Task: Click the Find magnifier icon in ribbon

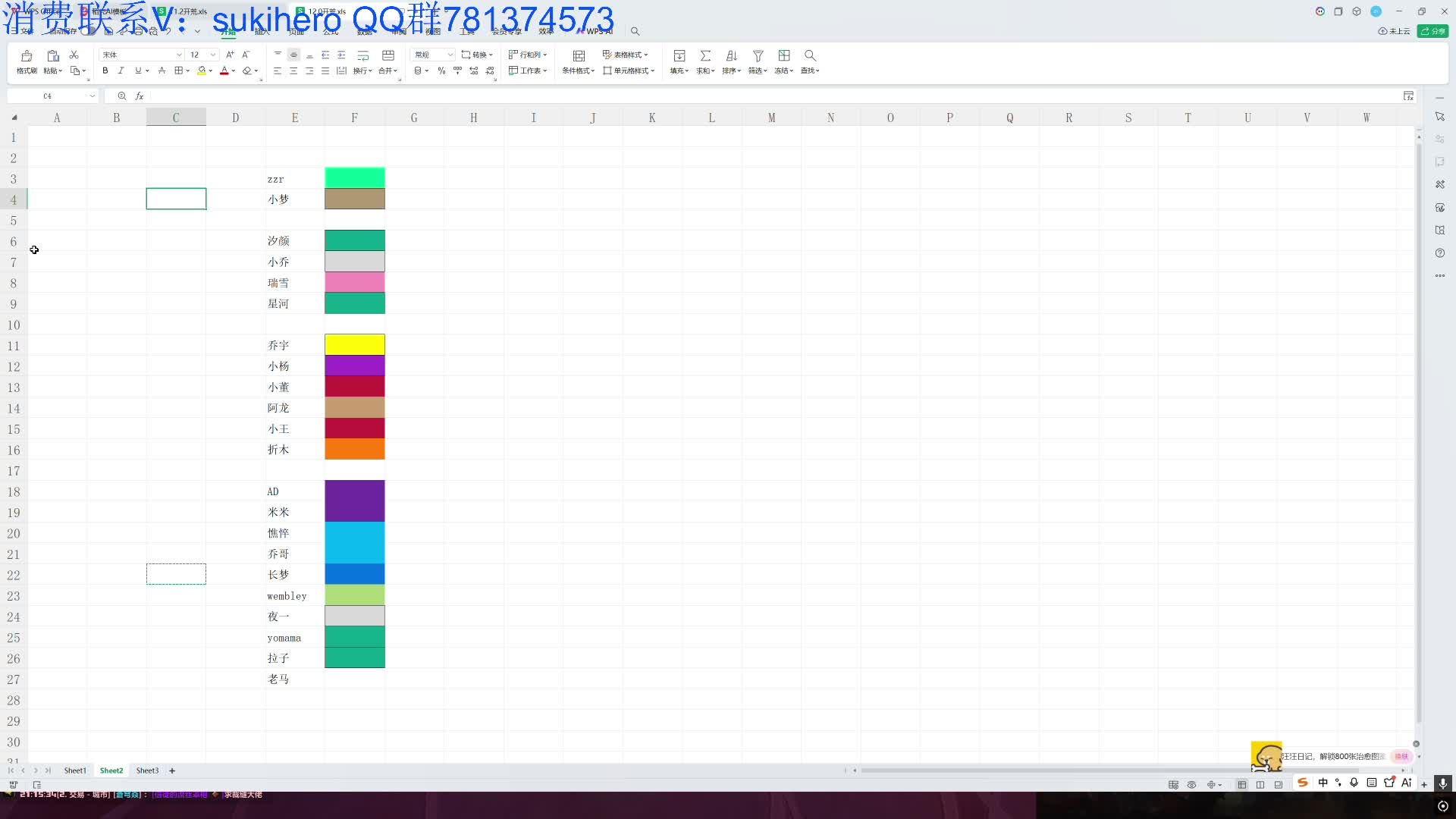Action: [x=810, y=56]
